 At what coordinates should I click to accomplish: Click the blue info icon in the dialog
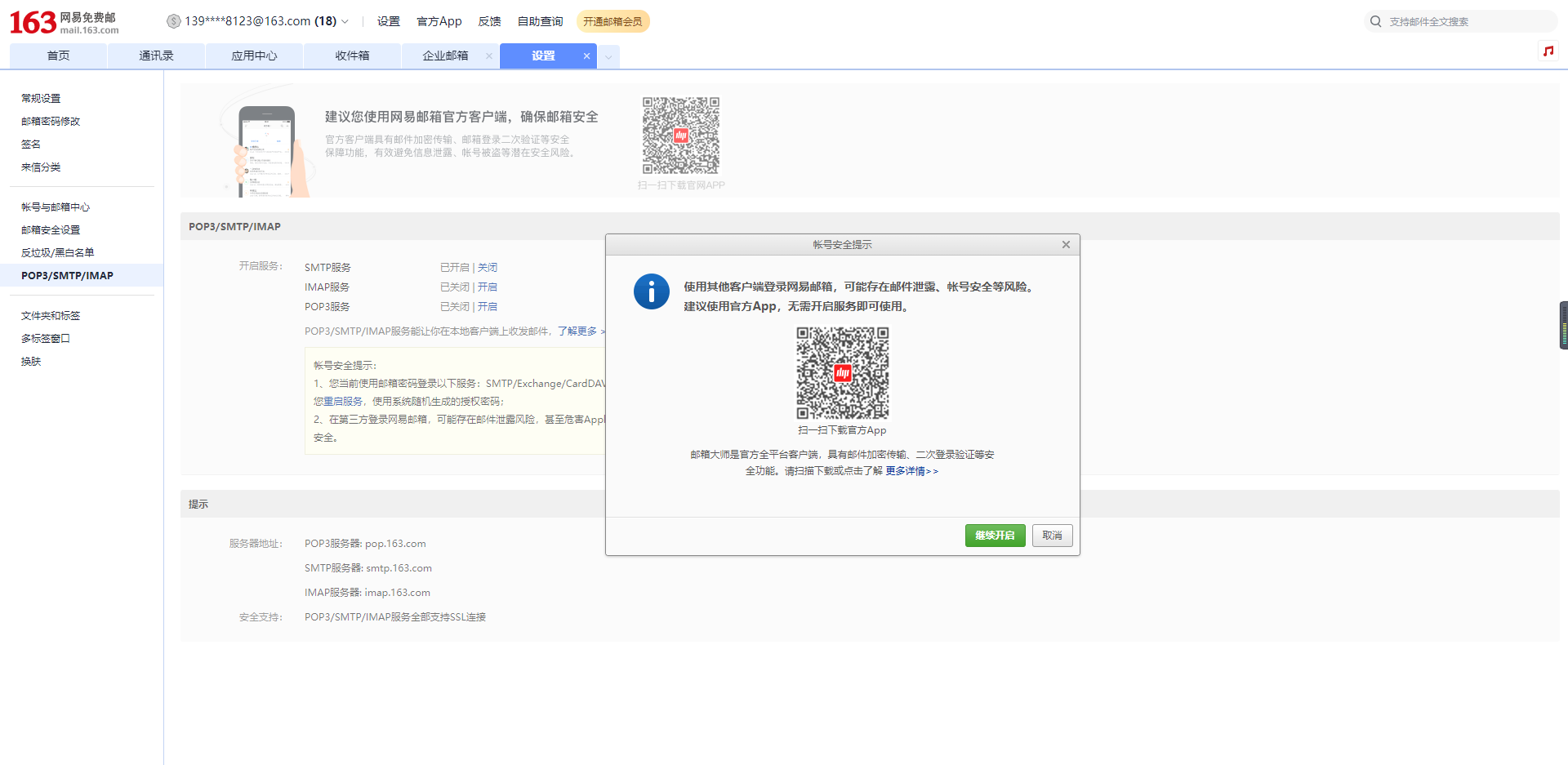tap(652, 291)
